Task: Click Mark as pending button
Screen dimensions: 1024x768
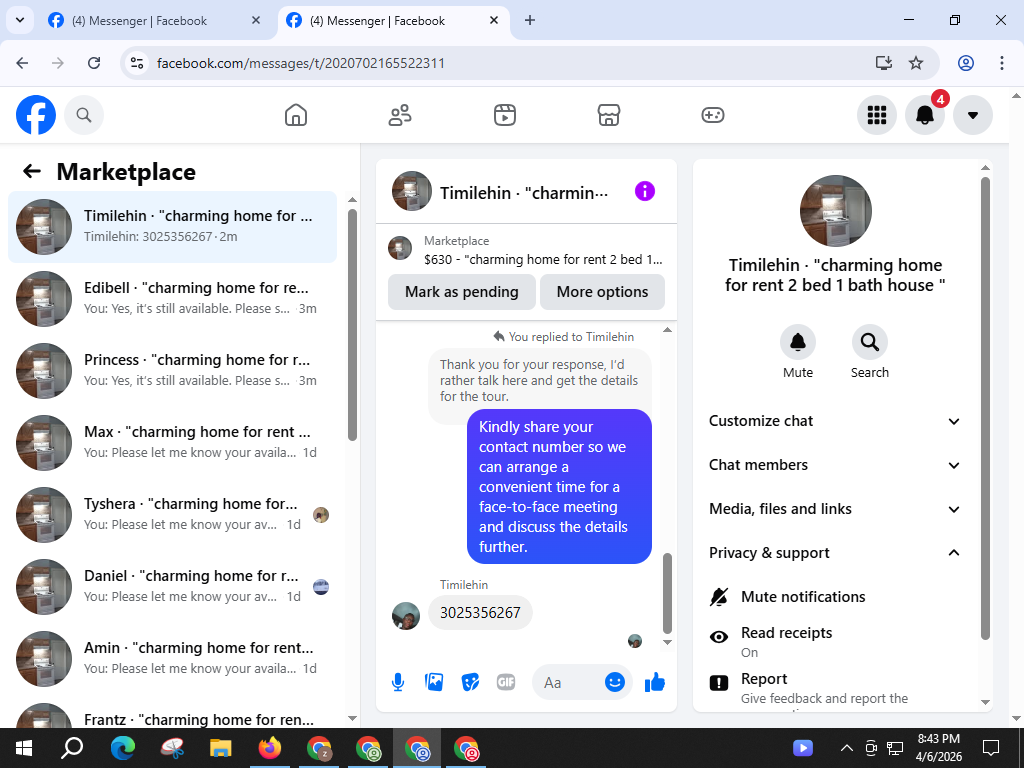Action: tap(462, 292)
